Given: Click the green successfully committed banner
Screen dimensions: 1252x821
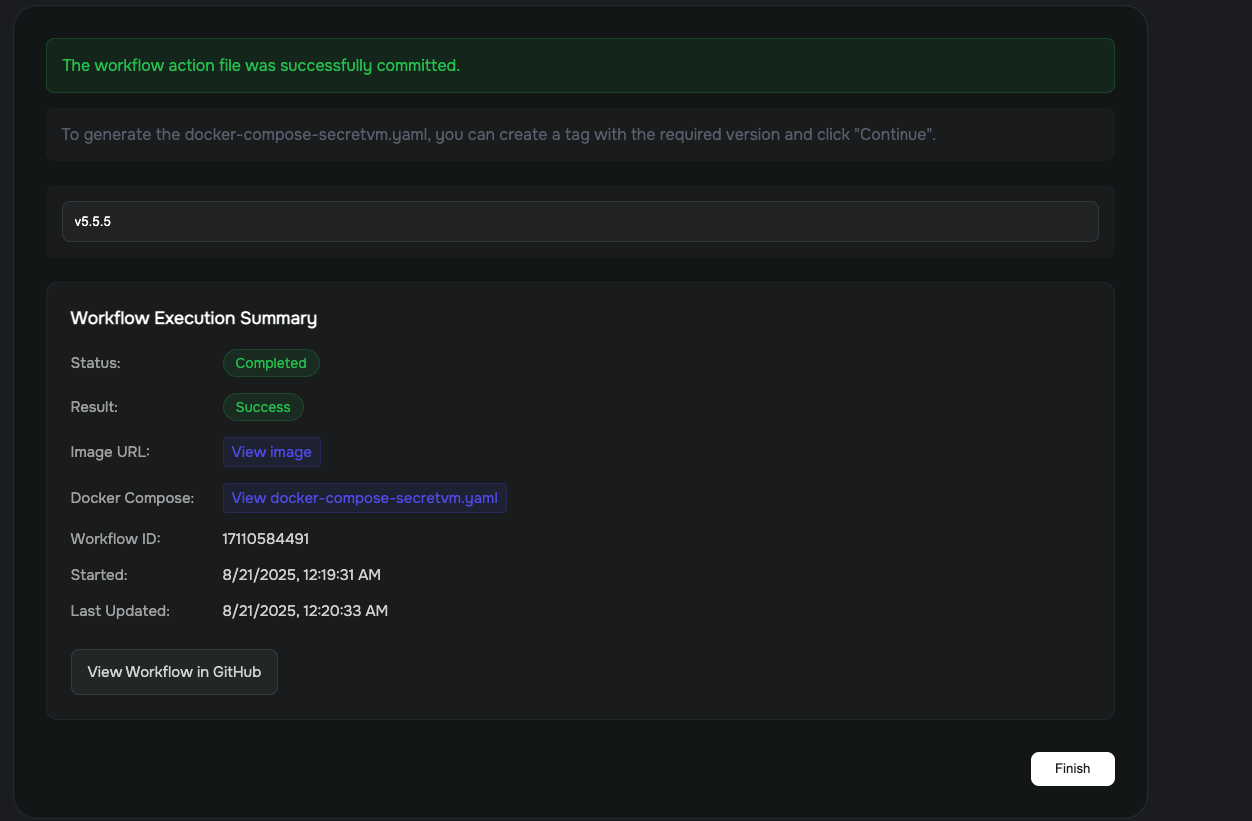Looking at the screenshot, I should (580, 66).
